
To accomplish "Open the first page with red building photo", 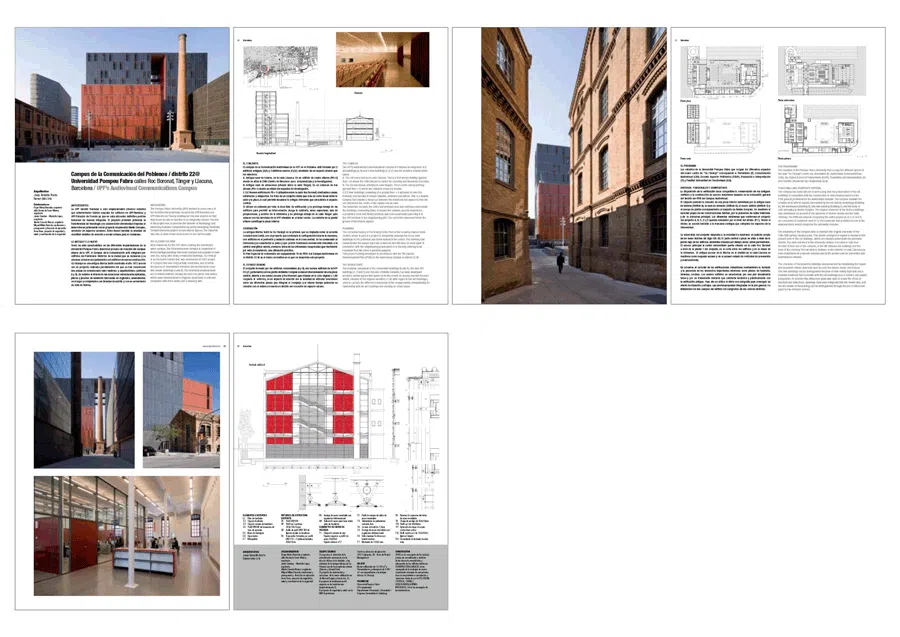I will point(122,166).
